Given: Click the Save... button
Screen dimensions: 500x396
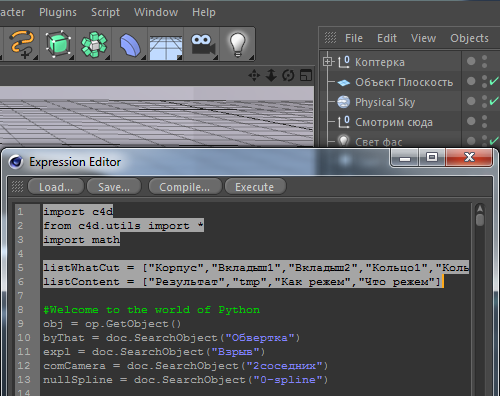Looking at the screenshot, I should click(114, 187).
